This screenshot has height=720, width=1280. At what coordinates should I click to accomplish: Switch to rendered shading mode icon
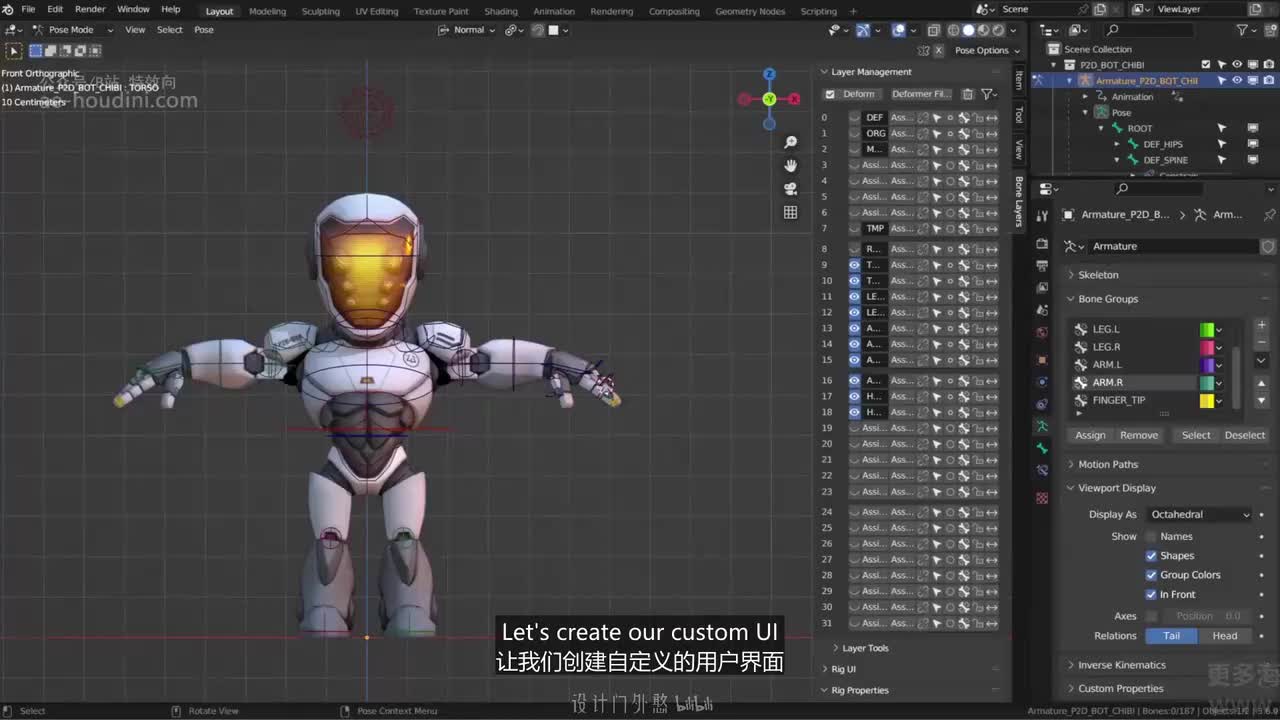click(998, 30)
